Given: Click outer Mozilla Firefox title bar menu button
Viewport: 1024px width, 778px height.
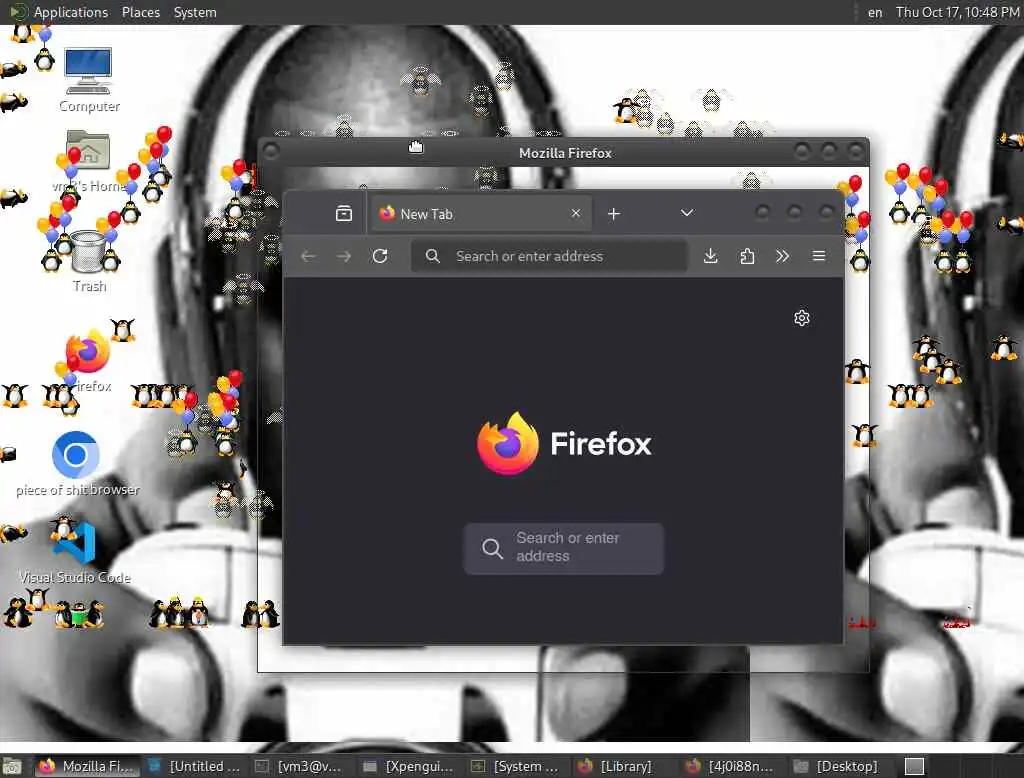Looking at the screenshot, I should click(x=271, y=152).
